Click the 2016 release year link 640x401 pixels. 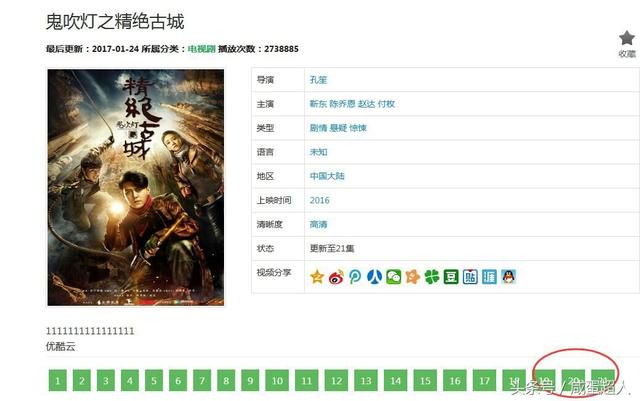[320, 200]
